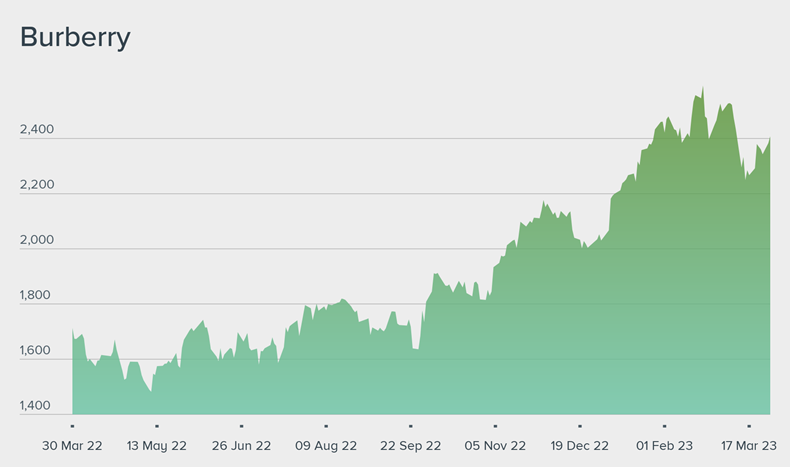Click the 2,400 y-axis label

tap(37, 129)
